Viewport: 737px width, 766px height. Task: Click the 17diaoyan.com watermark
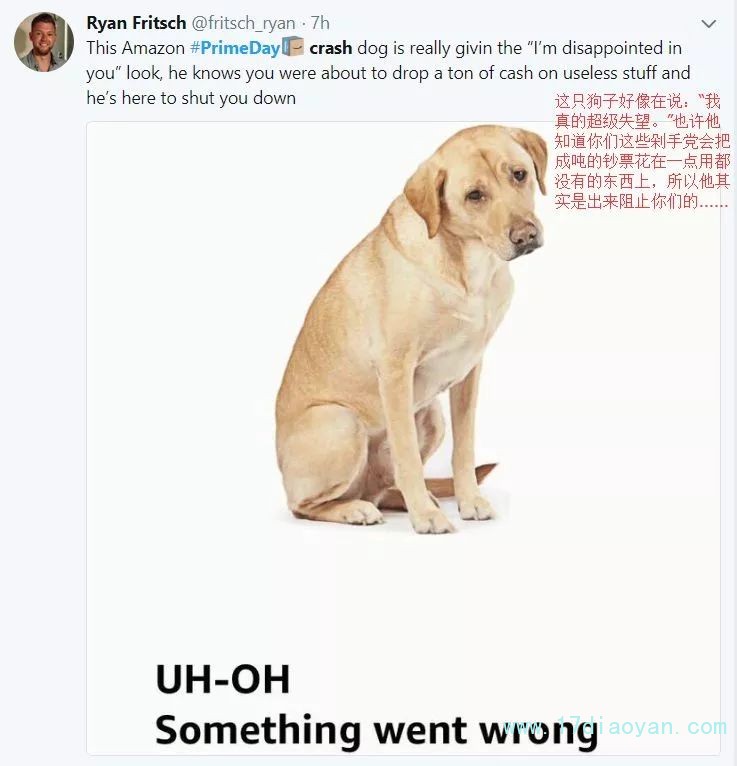tap(615, 727)
